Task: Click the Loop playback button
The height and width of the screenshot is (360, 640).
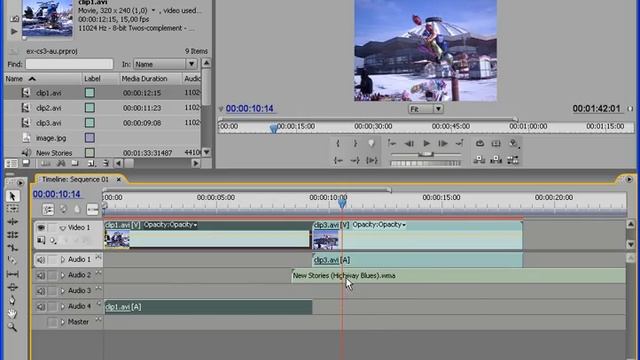Action: [480, 143]
